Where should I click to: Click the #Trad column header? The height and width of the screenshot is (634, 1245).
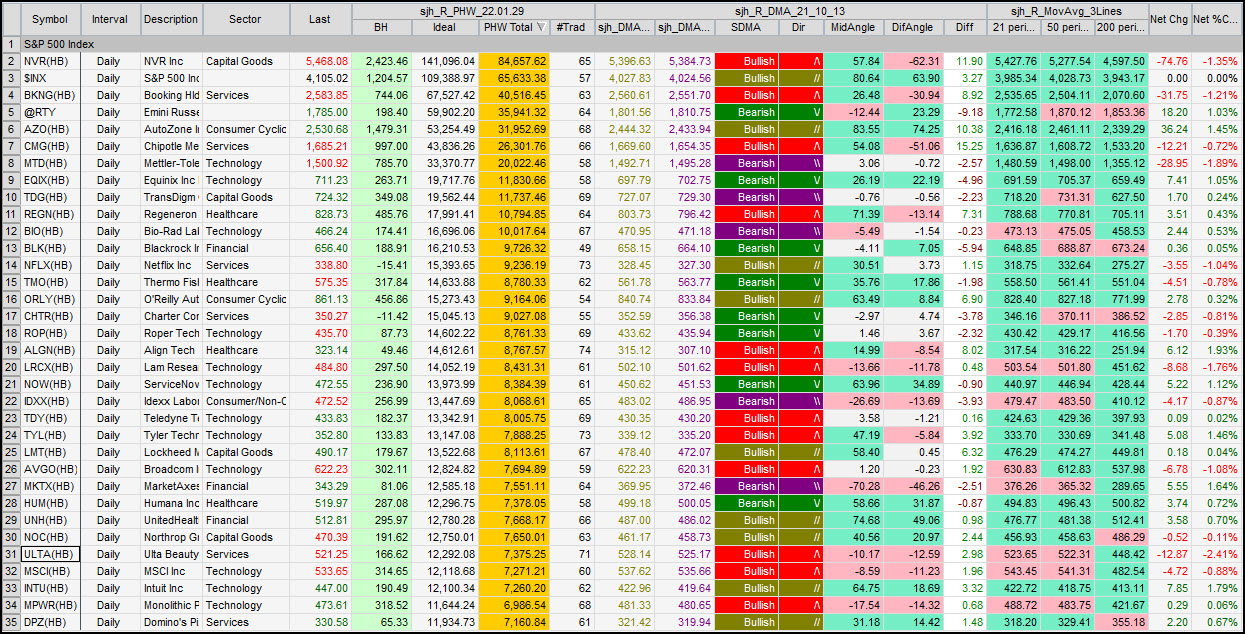click(x=571, y=27)
